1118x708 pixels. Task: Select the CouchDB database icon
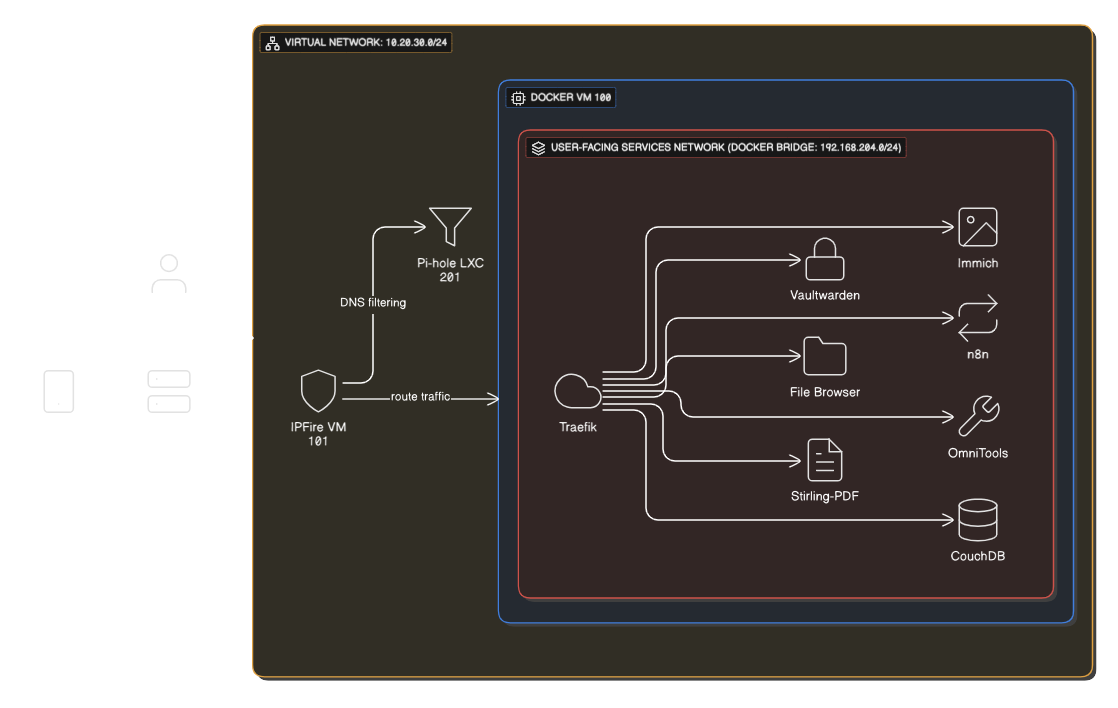[977, 519]
